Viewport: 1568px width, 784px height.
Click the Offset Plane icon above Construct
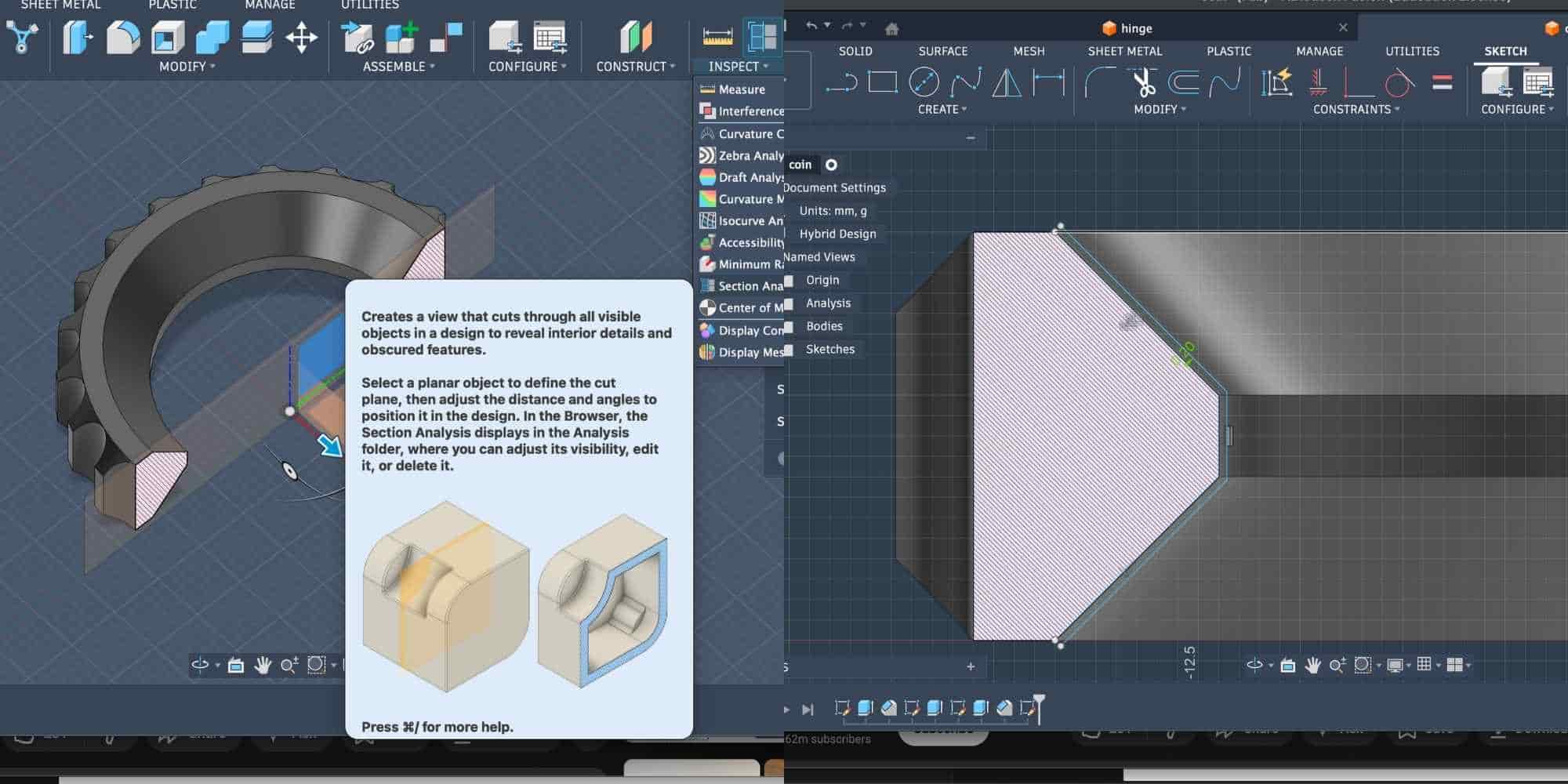(636, 37)
